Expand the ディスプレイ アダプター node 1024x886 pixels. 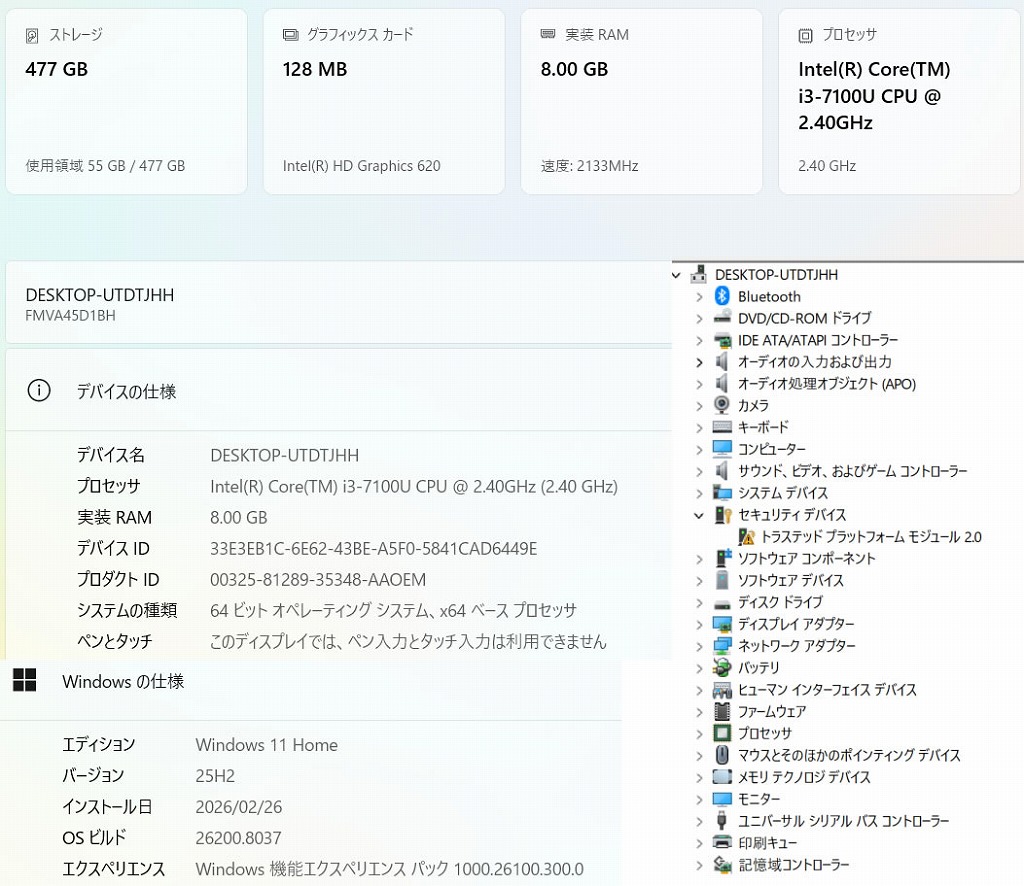point(699,624)
